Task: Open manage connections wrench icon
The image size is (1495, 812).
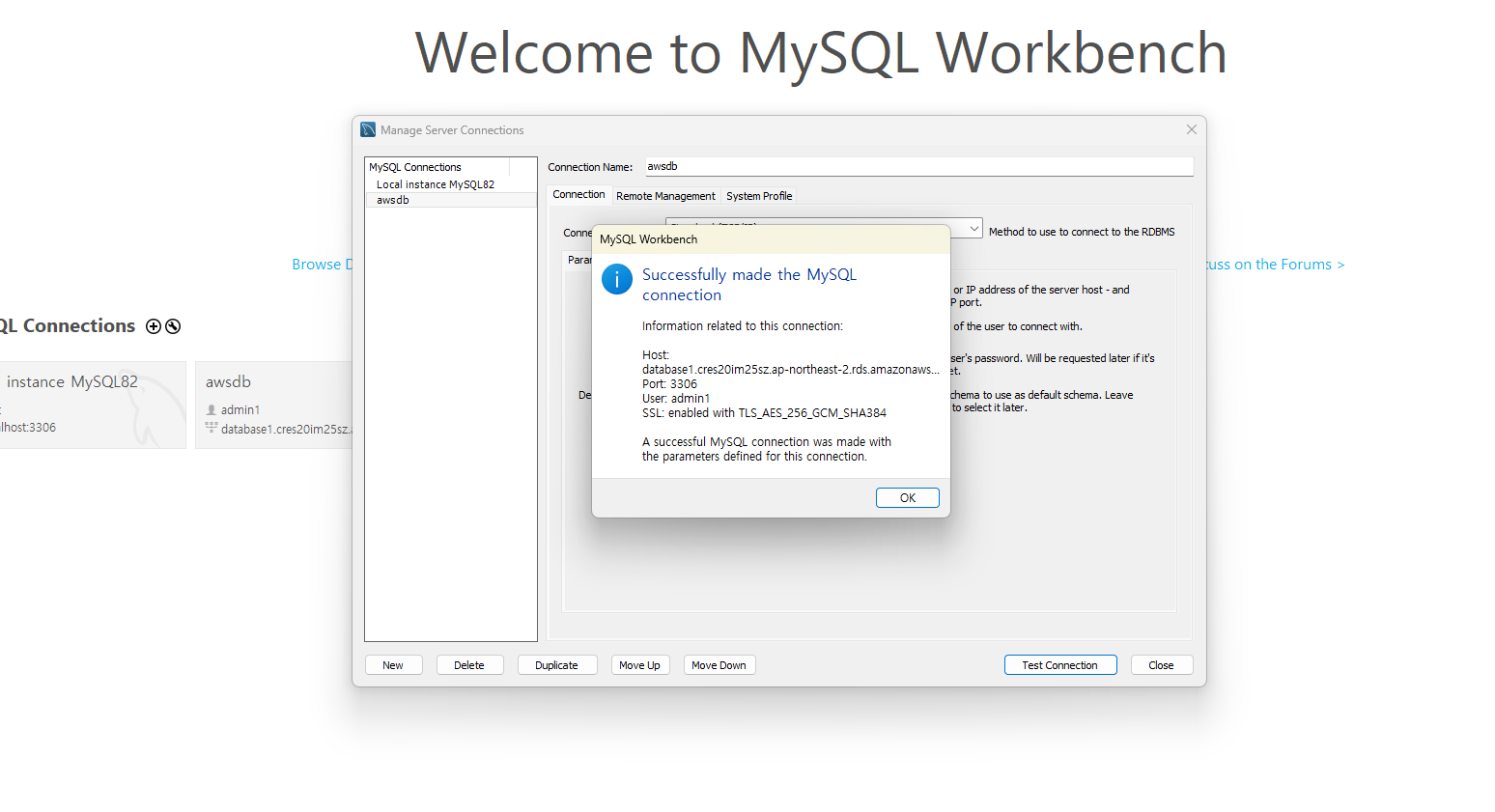Action: (x=173, y=326)
